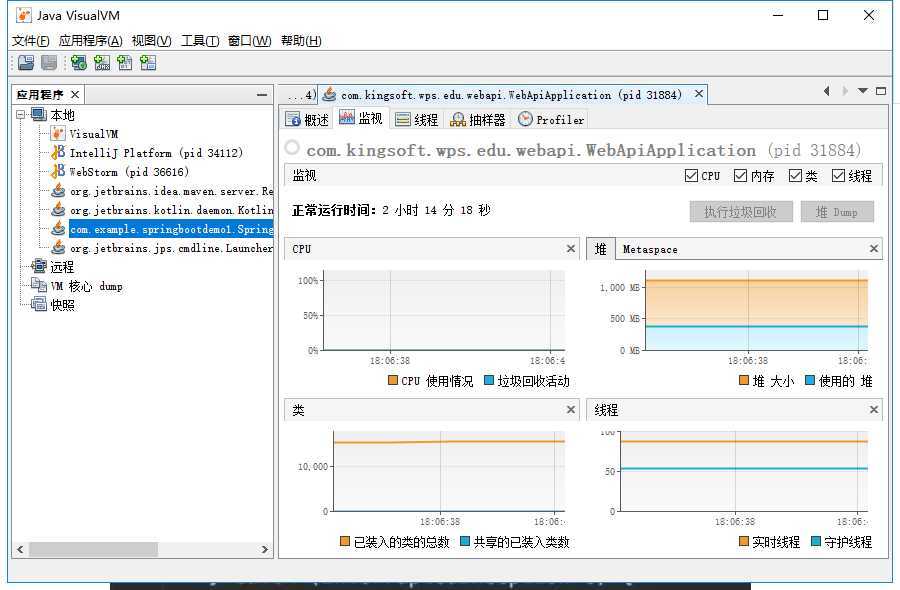Close the 线程 chart panel
This screenshot has height=590, width=900.
tap(874, 409)
